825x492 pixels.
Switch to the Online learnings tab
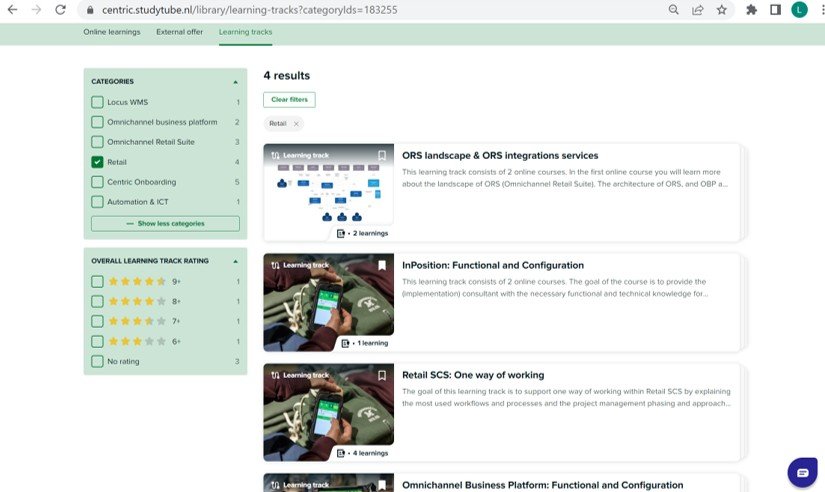[113, 32]
